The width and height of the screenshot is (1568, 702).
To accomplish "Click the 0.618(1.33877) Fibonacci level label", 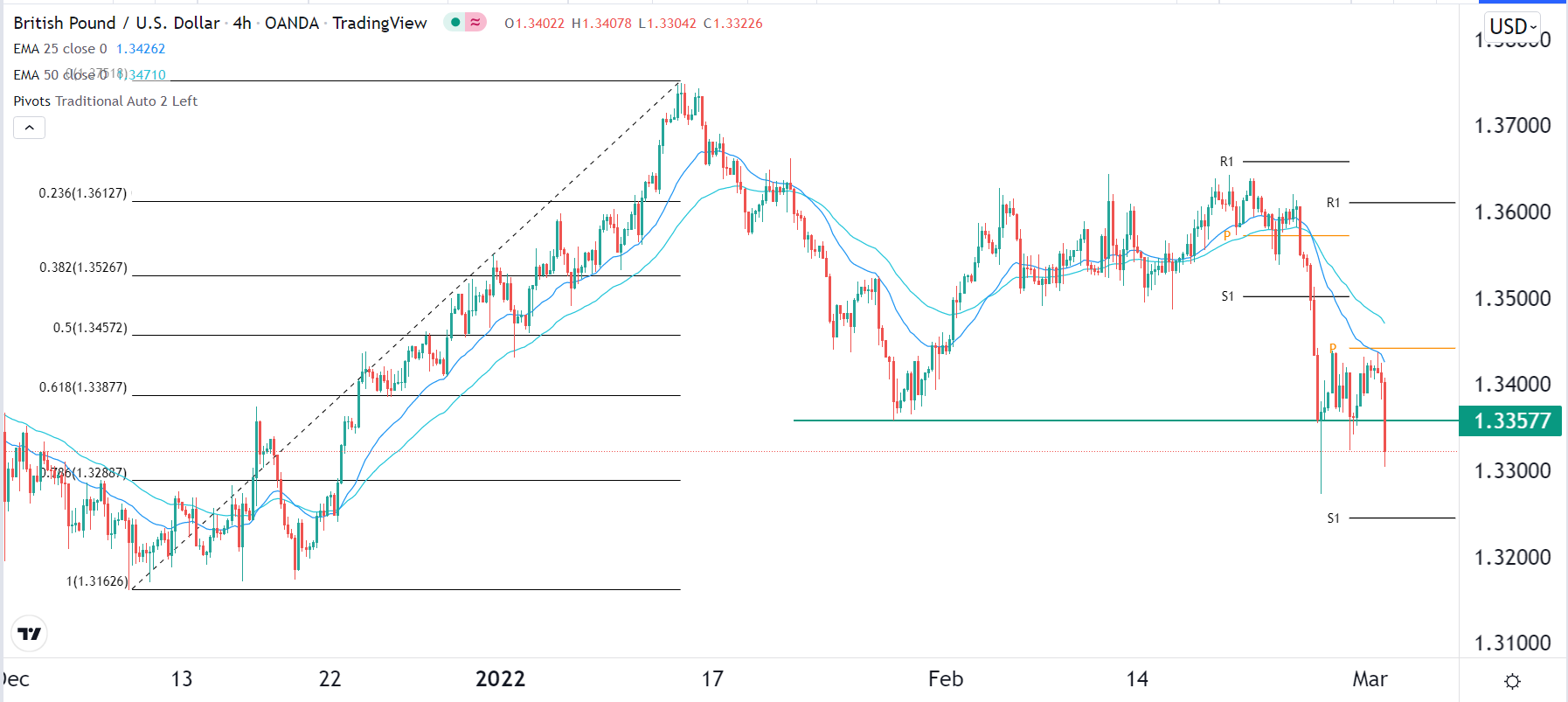I will 83,387.
